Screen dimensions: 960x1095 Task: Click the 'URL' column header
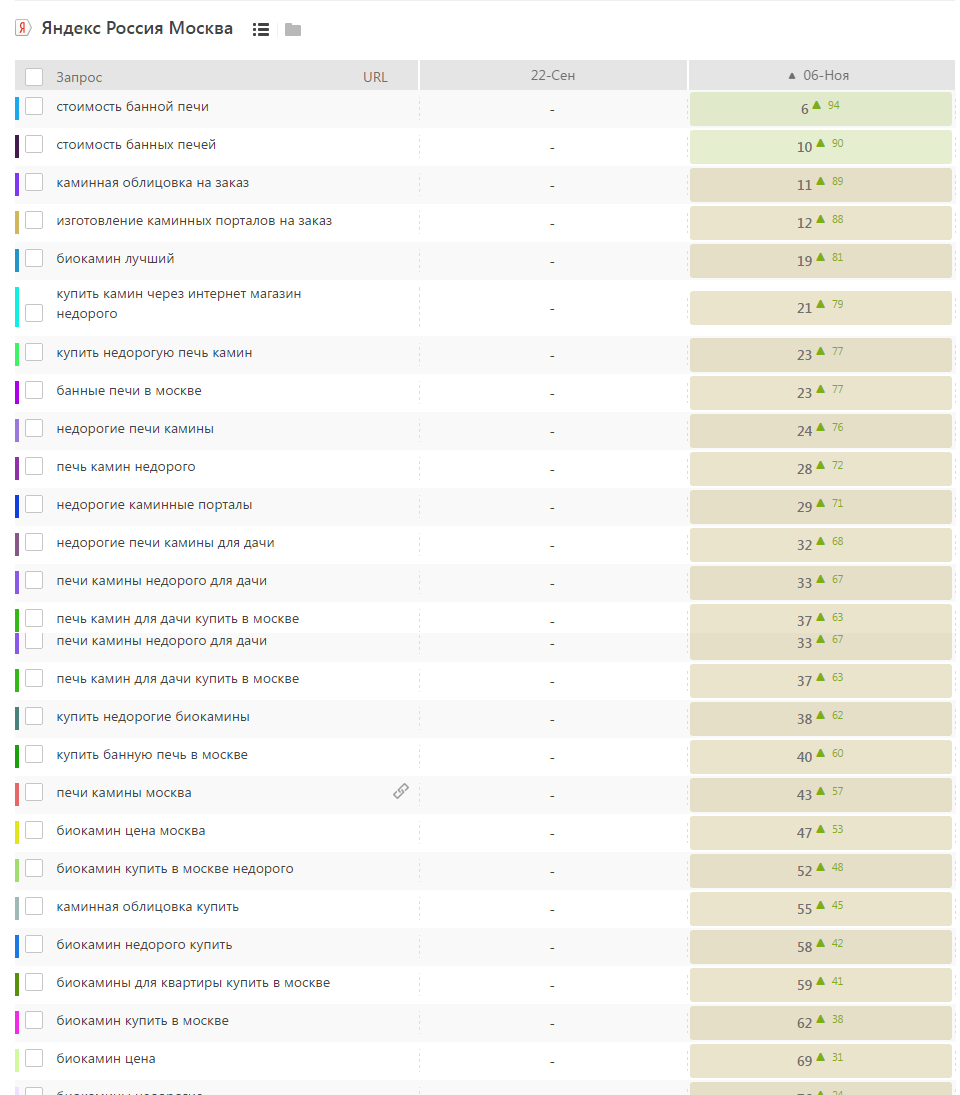(x=375, y=77)
